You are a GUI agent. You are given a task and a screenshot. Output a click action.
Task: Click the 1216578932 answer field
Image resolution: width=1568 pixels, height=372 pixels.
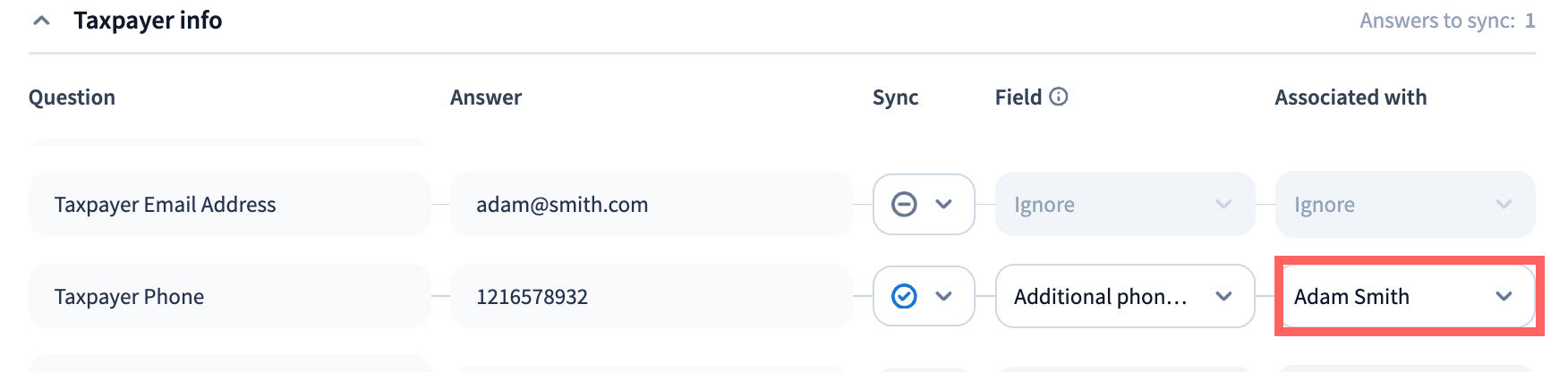[x=651, y=296]
